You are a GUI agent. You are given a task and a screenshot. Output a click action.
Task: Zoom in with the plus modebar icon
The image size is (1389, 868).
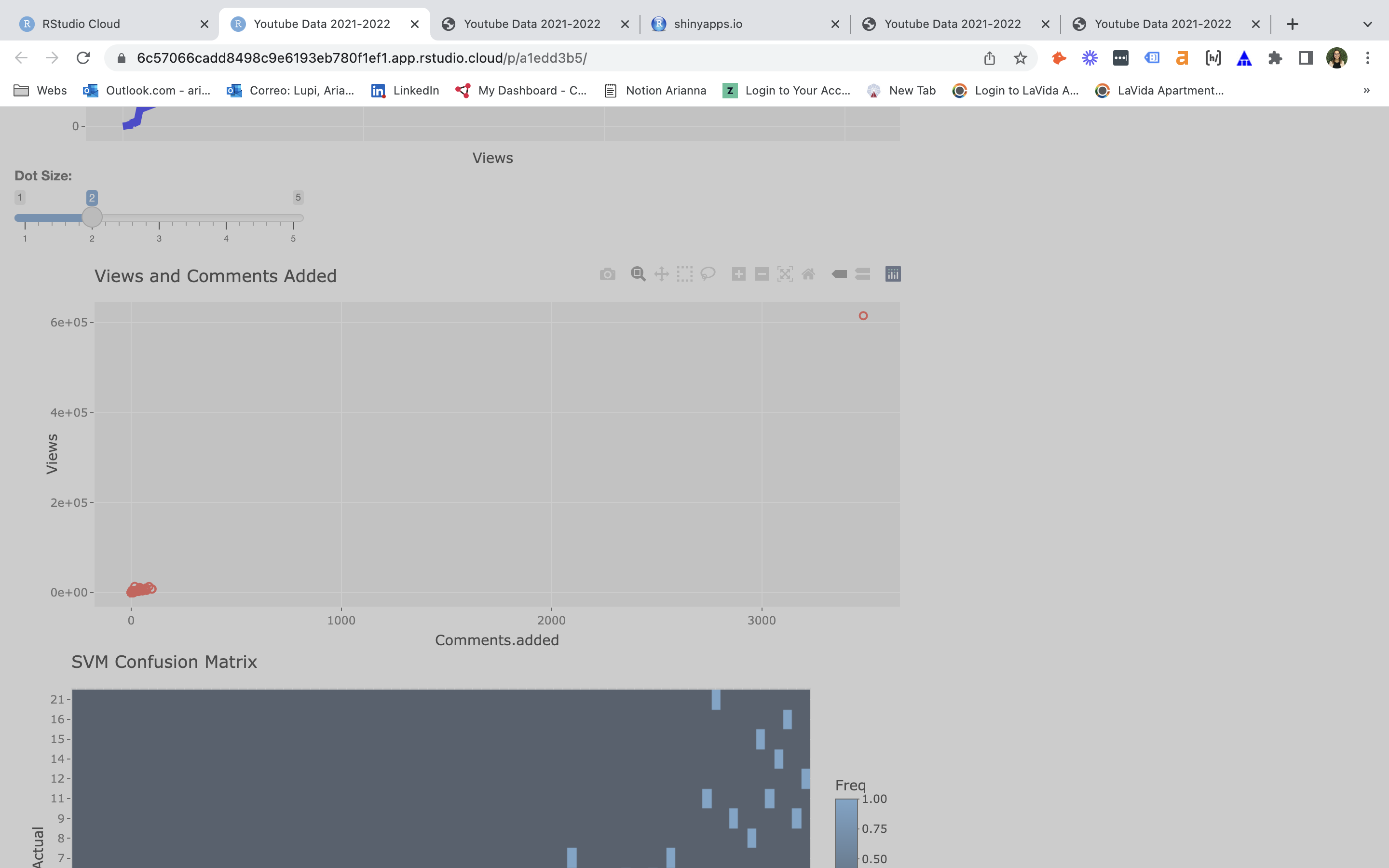pyautogui.click(x=739, y=274)
